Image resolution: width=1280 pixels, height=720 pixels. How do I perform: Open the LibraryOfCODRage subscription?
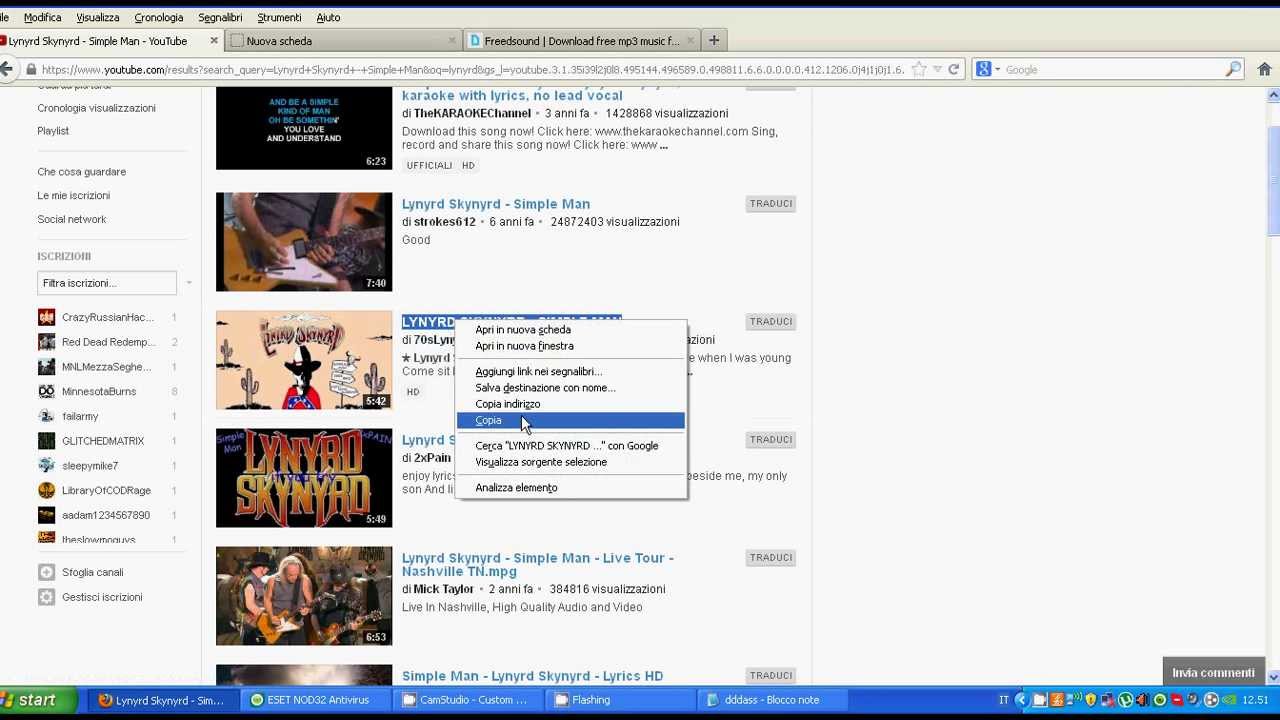pyautogui.click(x=108, y=490)
